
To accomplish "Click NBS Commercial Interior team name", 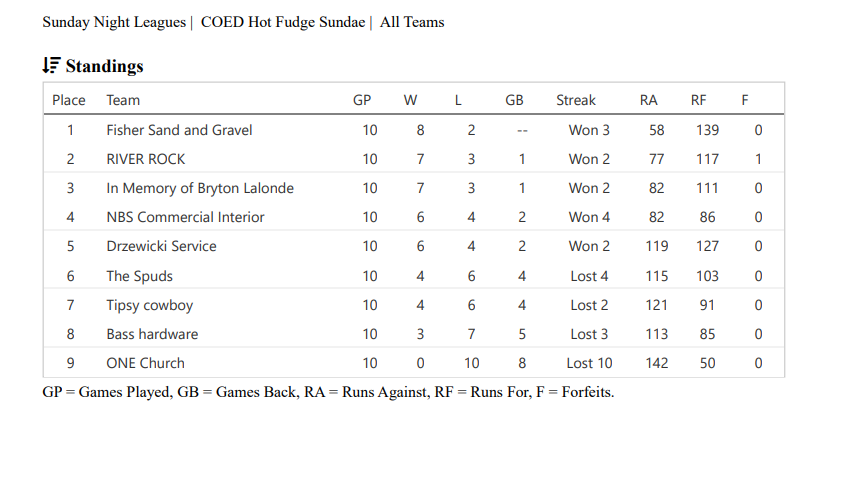I will click(185, 217).
